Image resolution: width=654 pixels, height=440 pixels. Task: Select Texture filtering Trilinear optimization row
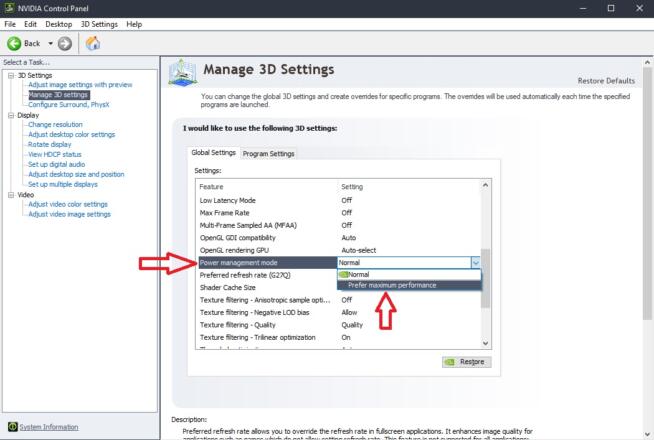[338, 338]
